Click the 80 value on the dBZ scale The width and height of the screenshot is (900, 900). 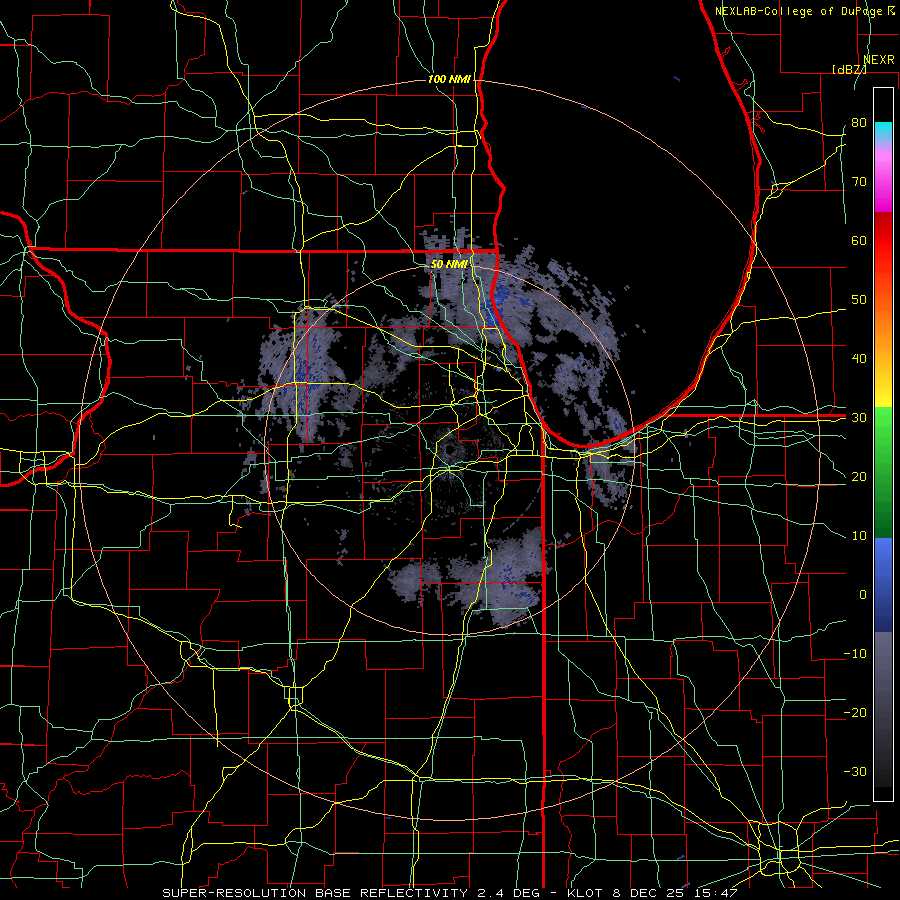click(859, 123)
